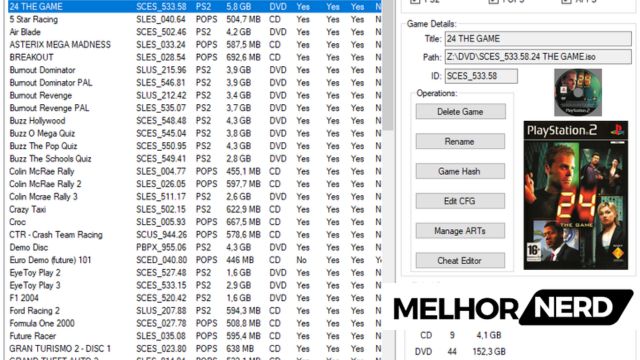Image resolution: width=640 pixels, height=360 pixels.
Task: Click the game ID field
Action: [x=481, y=76]
